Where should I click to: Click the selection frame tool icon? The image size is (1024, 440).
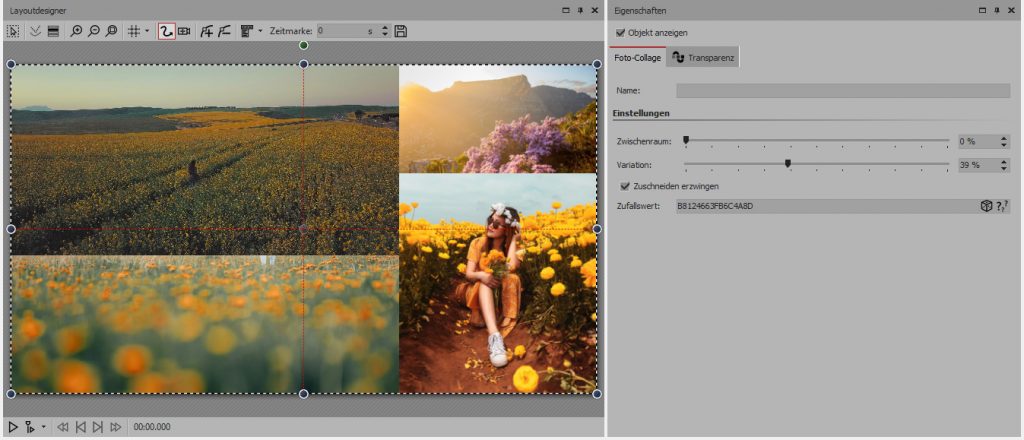(x=13, y=32)
